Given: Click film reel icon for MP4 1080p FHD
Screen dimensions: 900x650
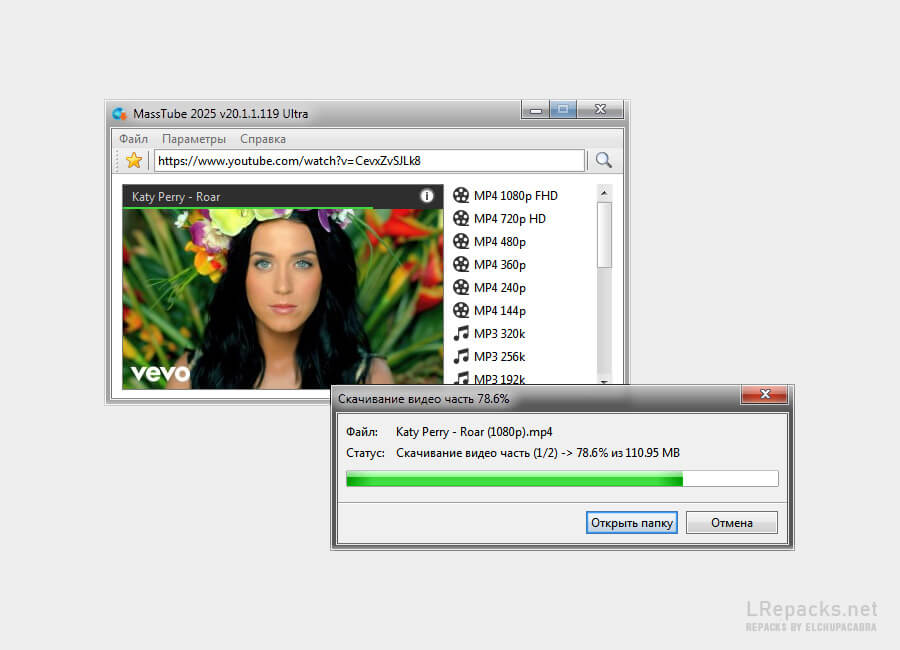Looking at the screenshot, I should (461, 195).
